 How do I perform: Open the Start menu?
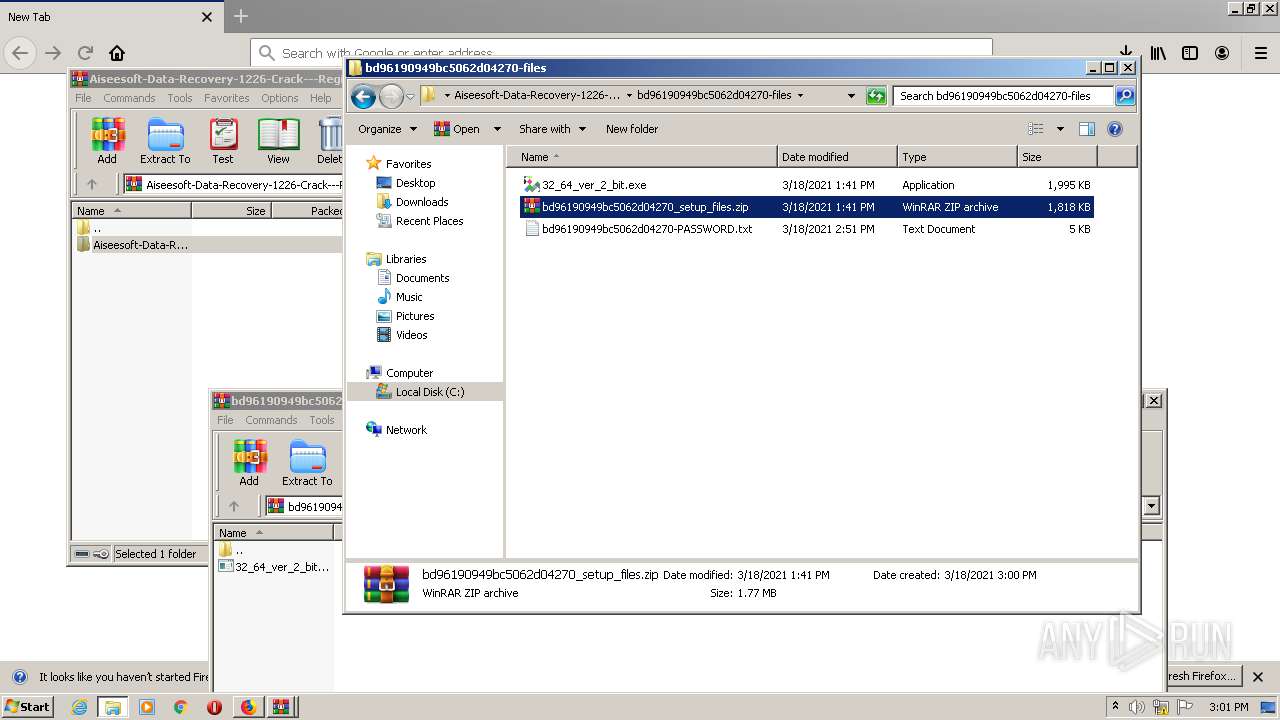27,707
